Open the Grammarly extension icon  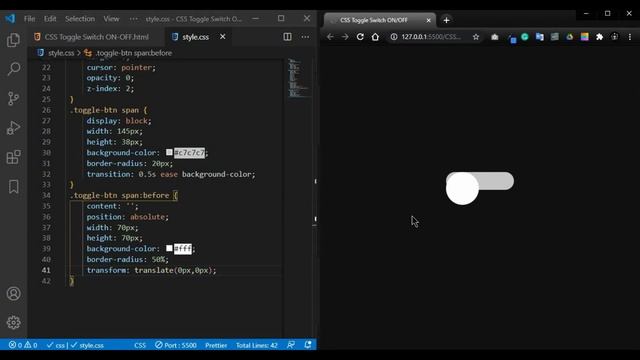click(525, 37)
